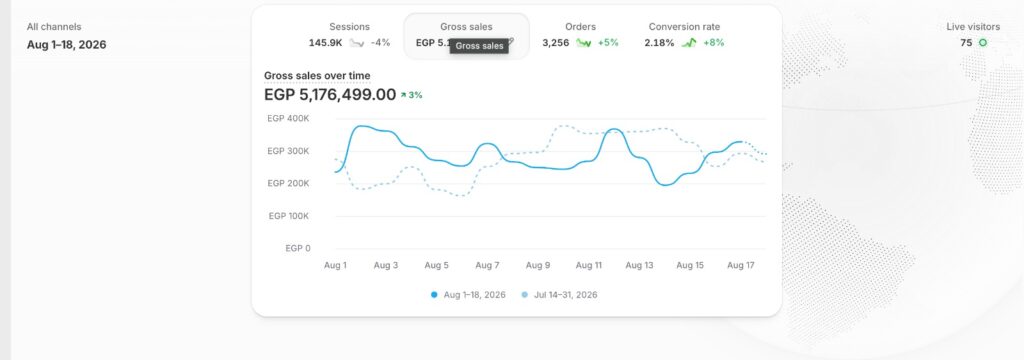1024x360 pixels.
Task: Click the Conversion rate sparkline icon
Action: [x=689, y=43]
